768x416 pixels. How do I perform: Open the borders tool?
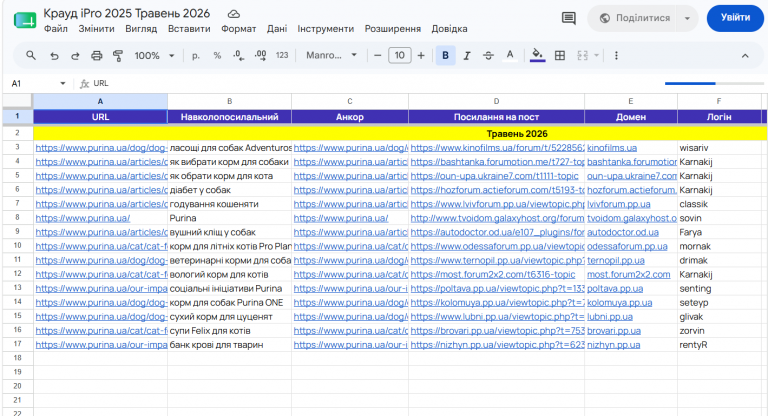pos(560,55)
